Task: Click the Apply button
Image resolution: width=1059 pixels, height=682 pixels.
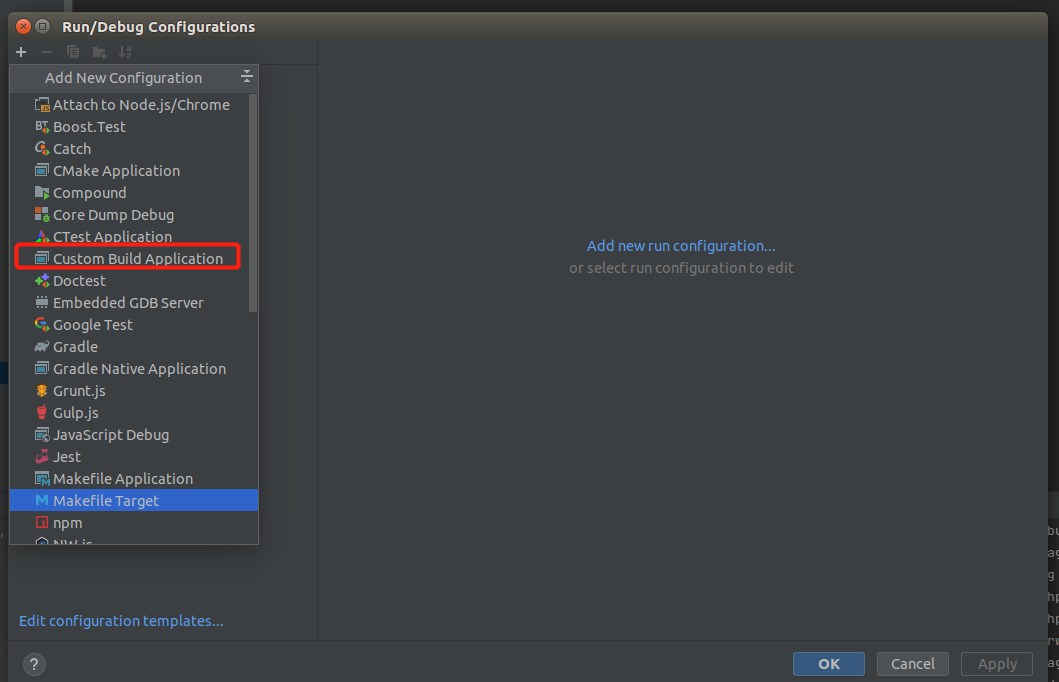Action: (x=997, y=664)
